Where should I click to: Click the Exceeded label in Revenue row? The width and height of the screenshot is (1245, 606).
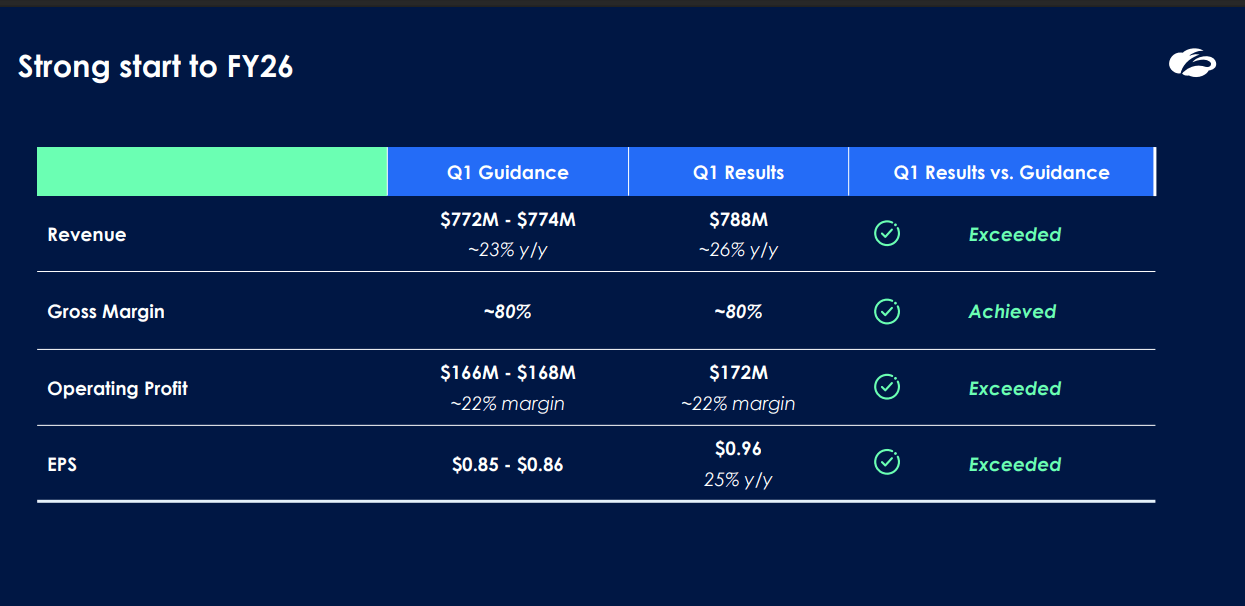click(x=1014, y=234)
